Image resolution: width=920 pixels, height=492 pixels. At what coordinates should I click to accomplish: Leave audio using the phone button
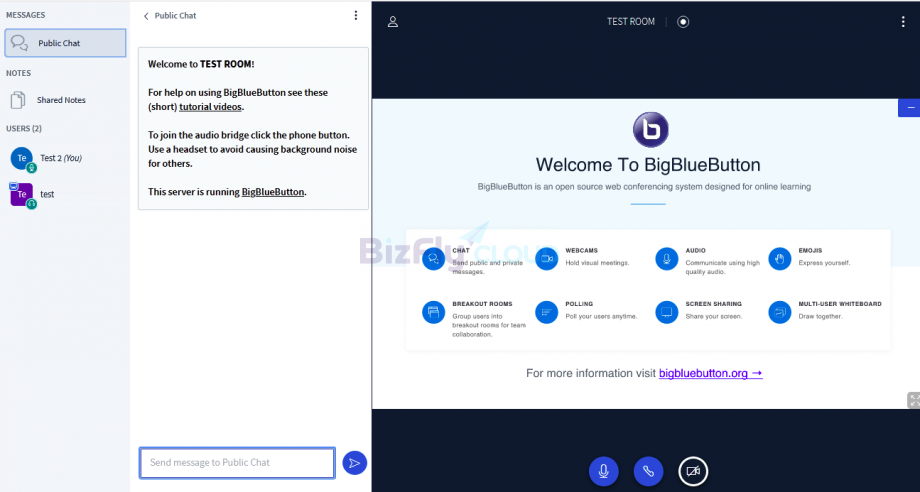point(648,471)
